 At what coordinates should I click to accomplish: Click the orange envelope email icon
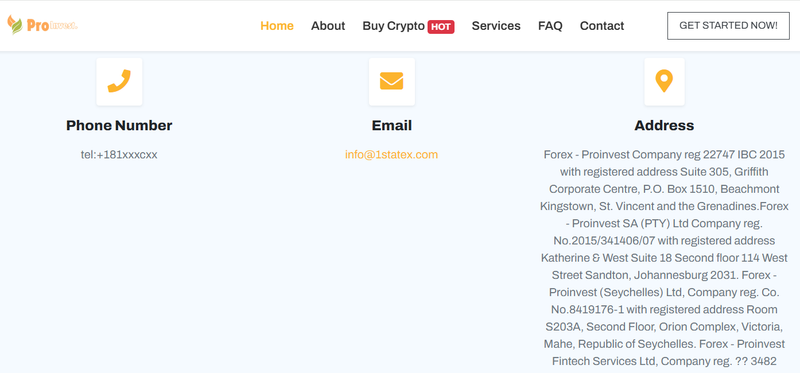pyautogui.click(x=391, y=81)
